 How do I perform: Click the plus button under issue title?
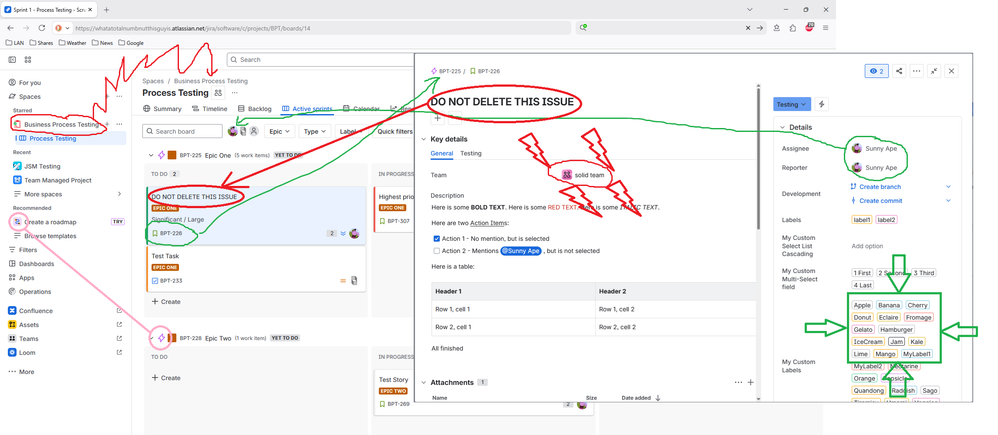(437, 118)
